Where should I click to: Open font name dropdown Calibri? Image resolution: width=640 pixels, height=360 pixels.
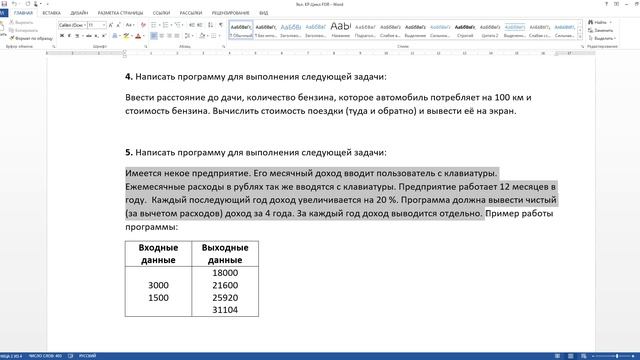pyautogui.click(x=85, y=25)
